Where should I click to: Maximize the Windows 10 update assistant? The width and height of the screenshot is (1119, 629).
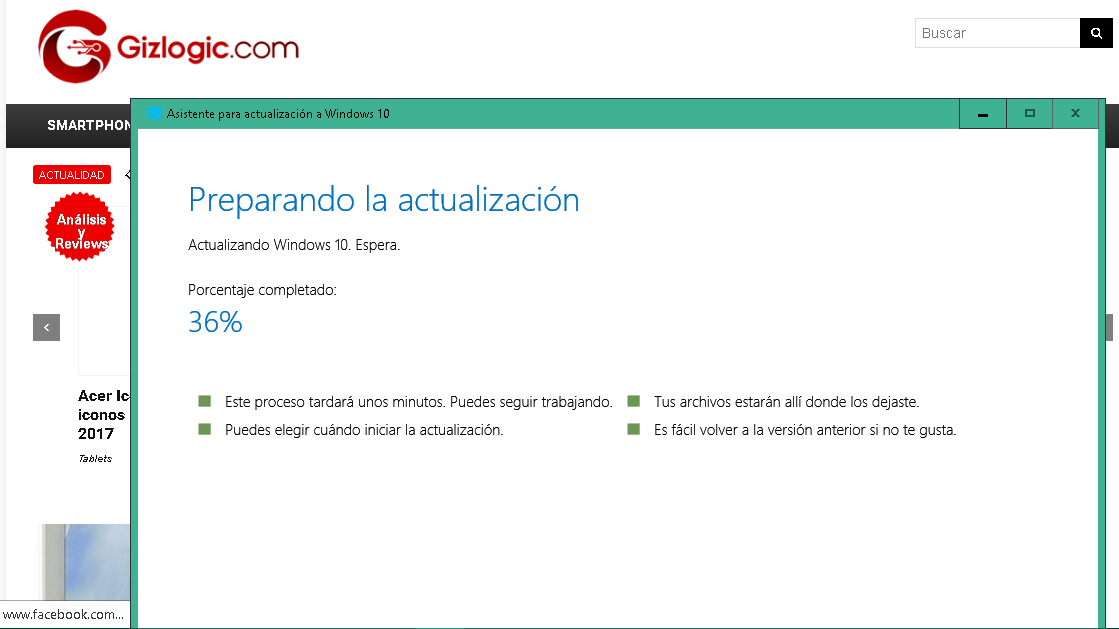point(1030,114)
